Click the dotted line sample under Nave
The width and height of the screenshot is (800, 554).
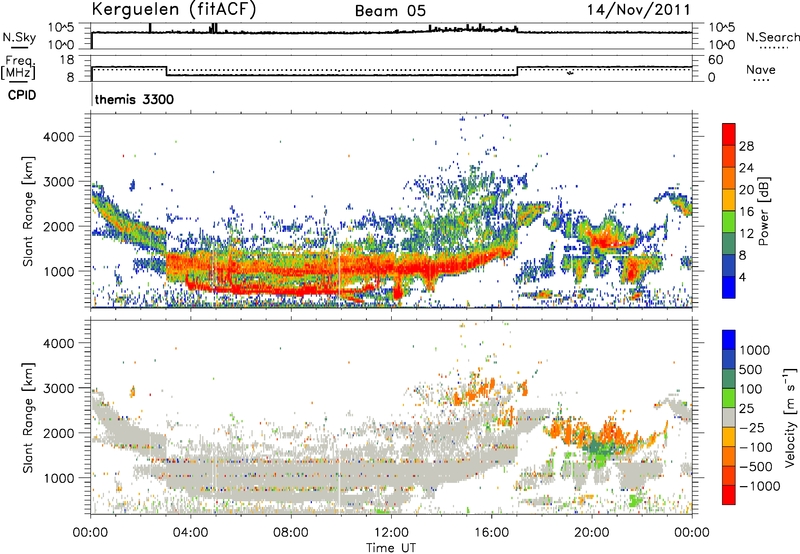pos(762,81)
